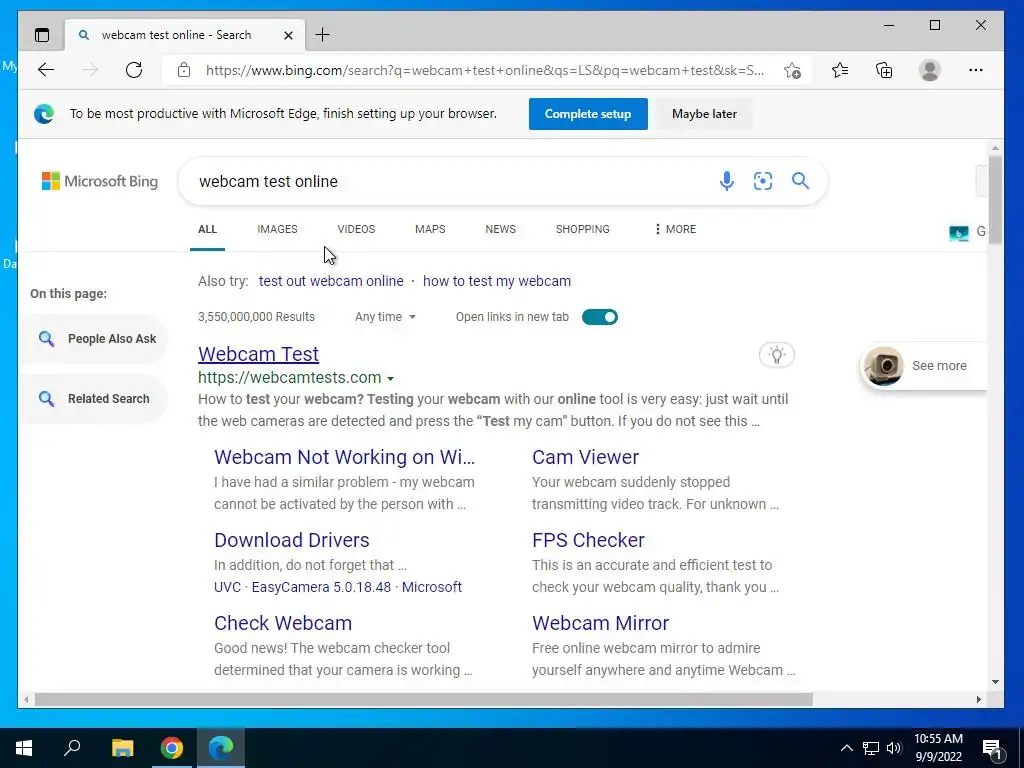
Task: Select Microsoft Edge taskbar icon
Action: point(221,748)
